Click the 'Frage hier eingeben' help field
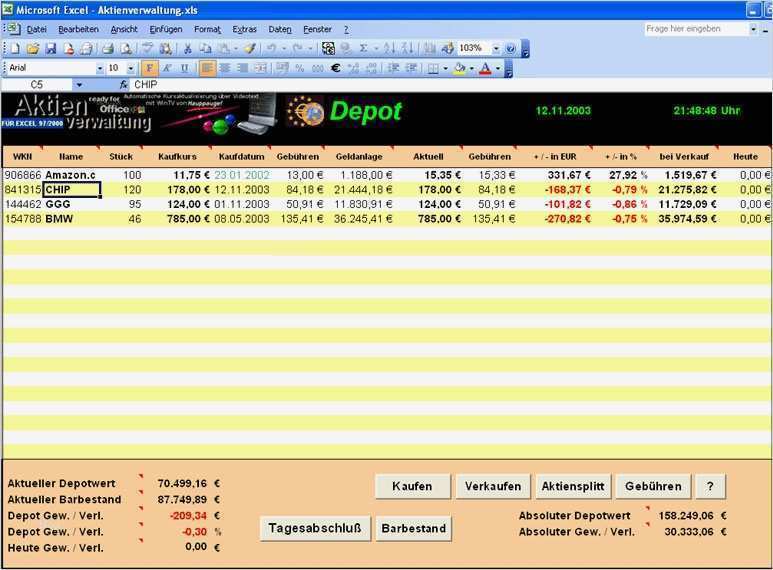The image size is (773, 570). pos(696,29)
